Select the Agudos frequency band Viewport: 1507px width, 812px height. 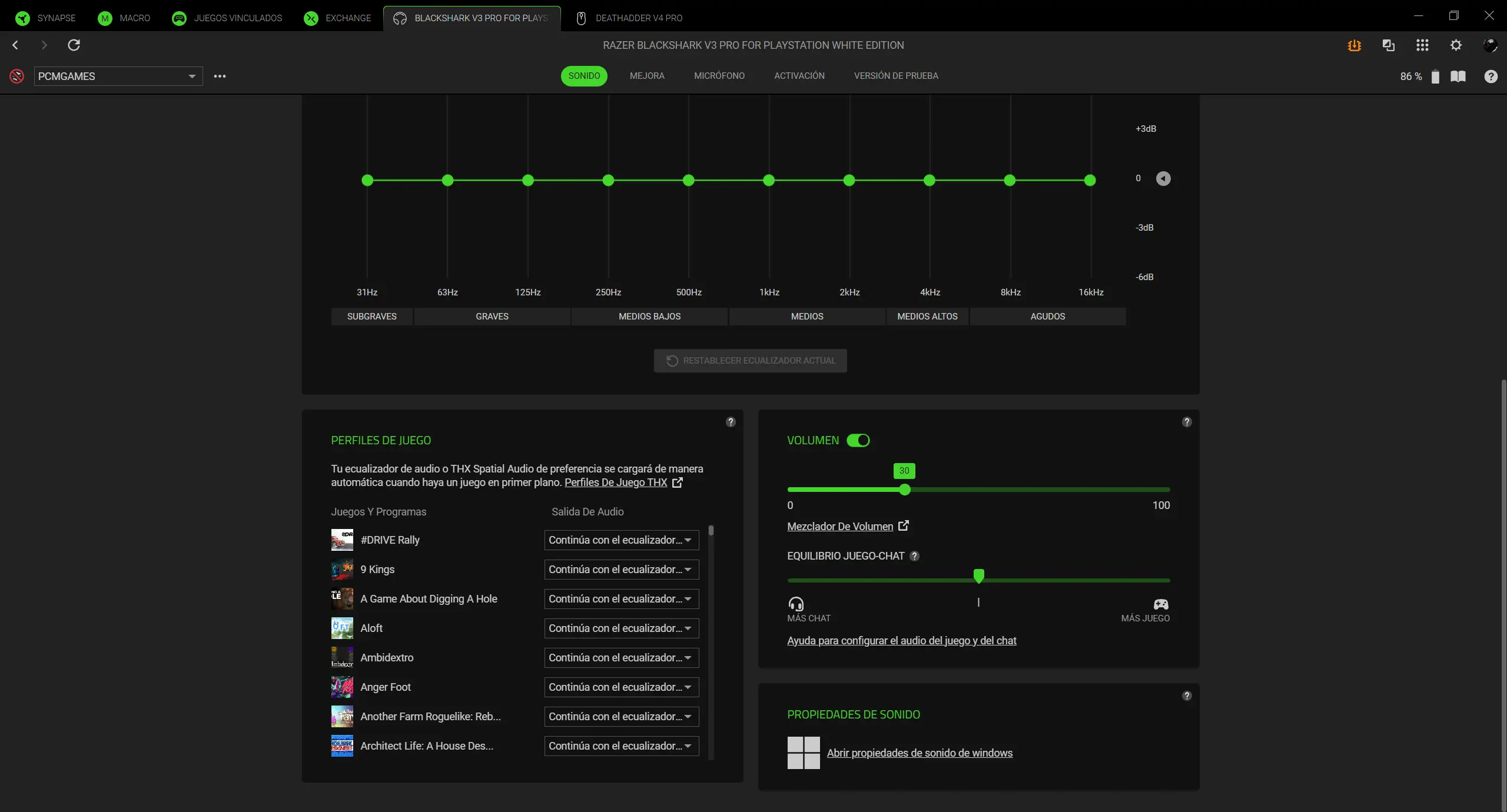(x=1048, y=317)
